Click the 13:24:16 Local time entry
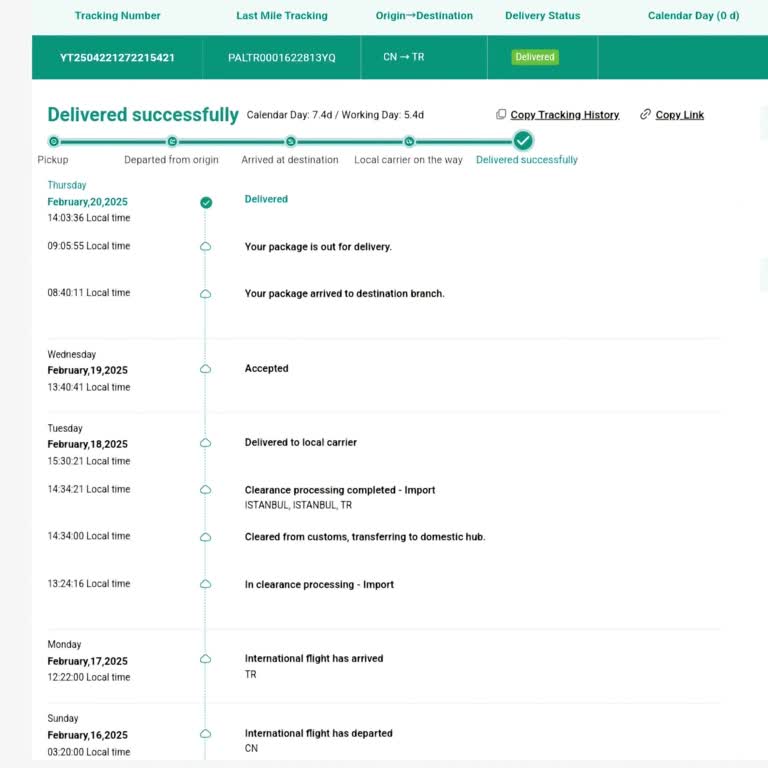This screenshot has width=768, height=768. (89, 583)
